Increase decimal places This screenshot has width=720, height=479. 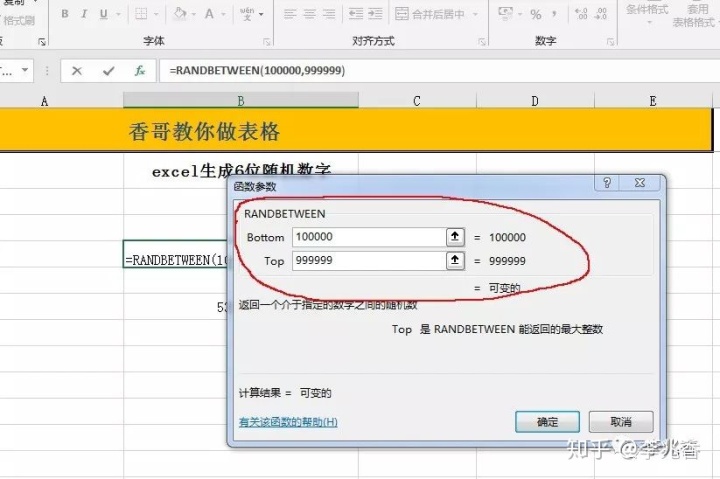pos(581,14)
